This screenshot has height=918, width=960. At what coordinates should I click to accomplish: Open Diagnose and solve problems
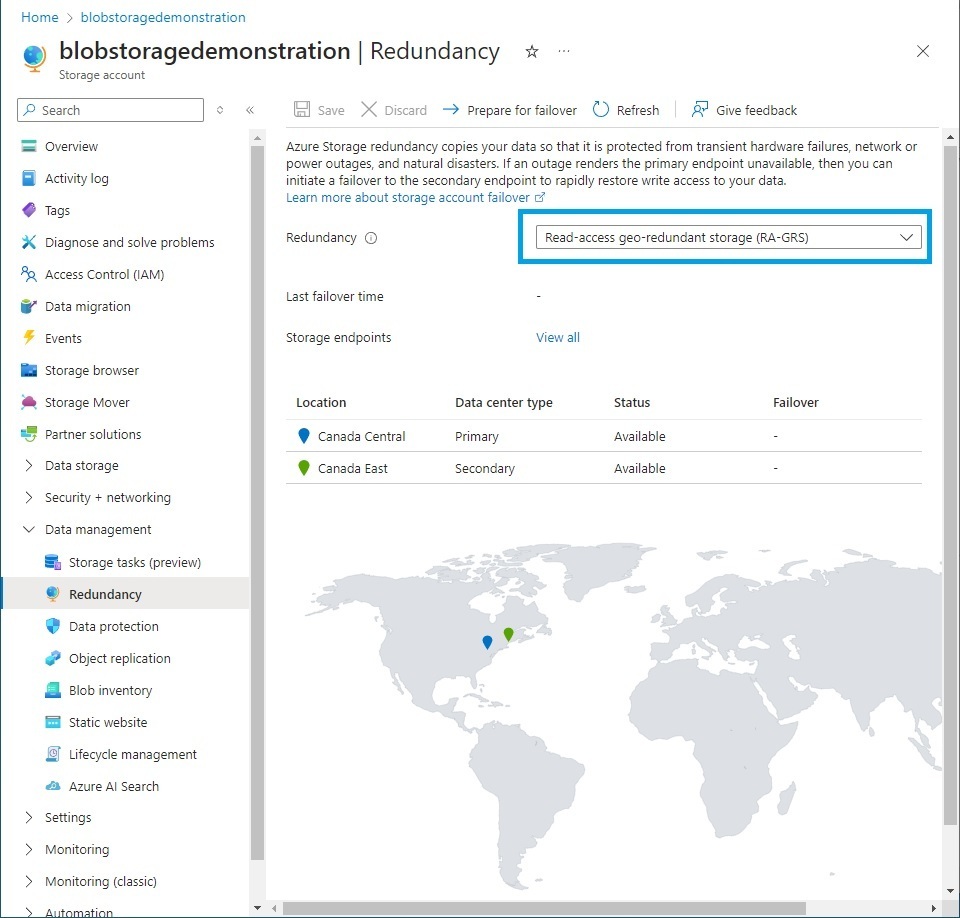click(129, 243)
